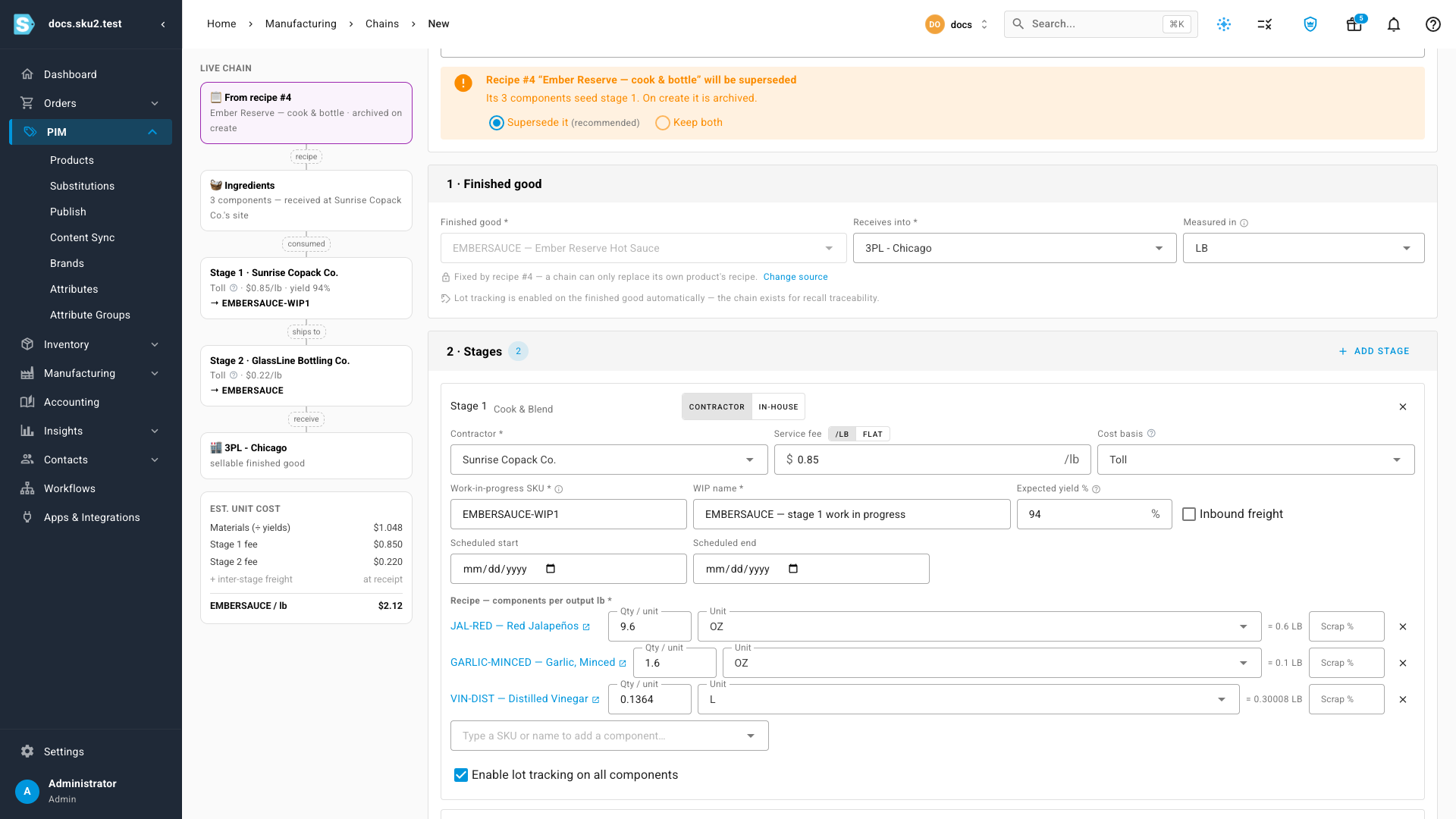Screen dimensions: 1456x819
Task: Open the Contractor dropdown
Action: tap(609, 460)
